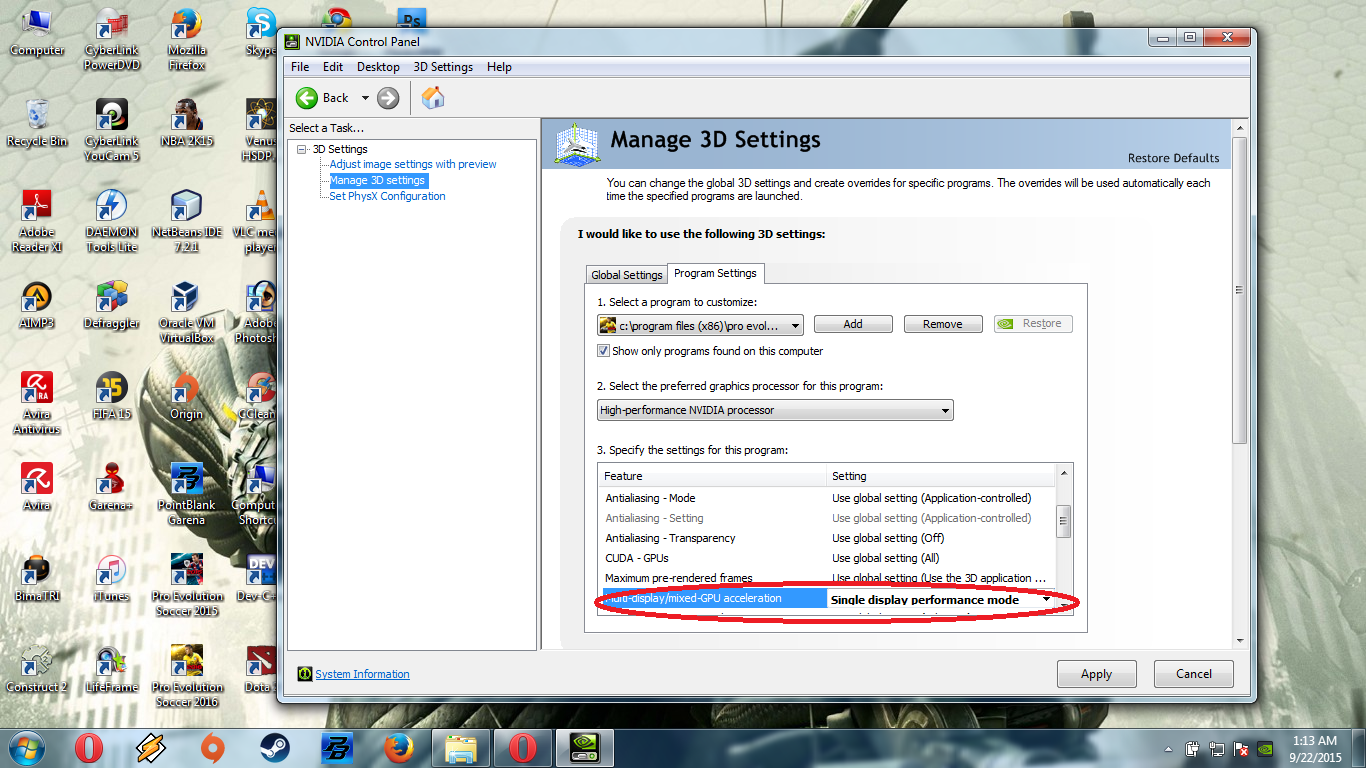
Task: Launch LifeFrame desktop shortcut
Action: tap(112, 669)
